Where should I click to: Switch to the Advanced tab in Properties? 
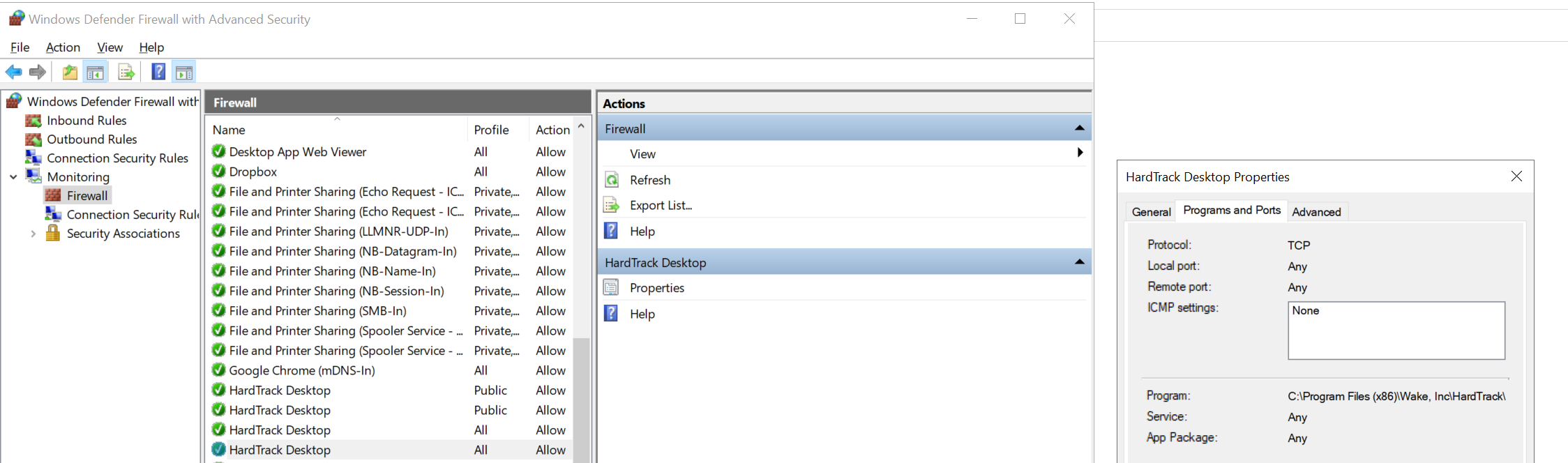[1316, 212]
